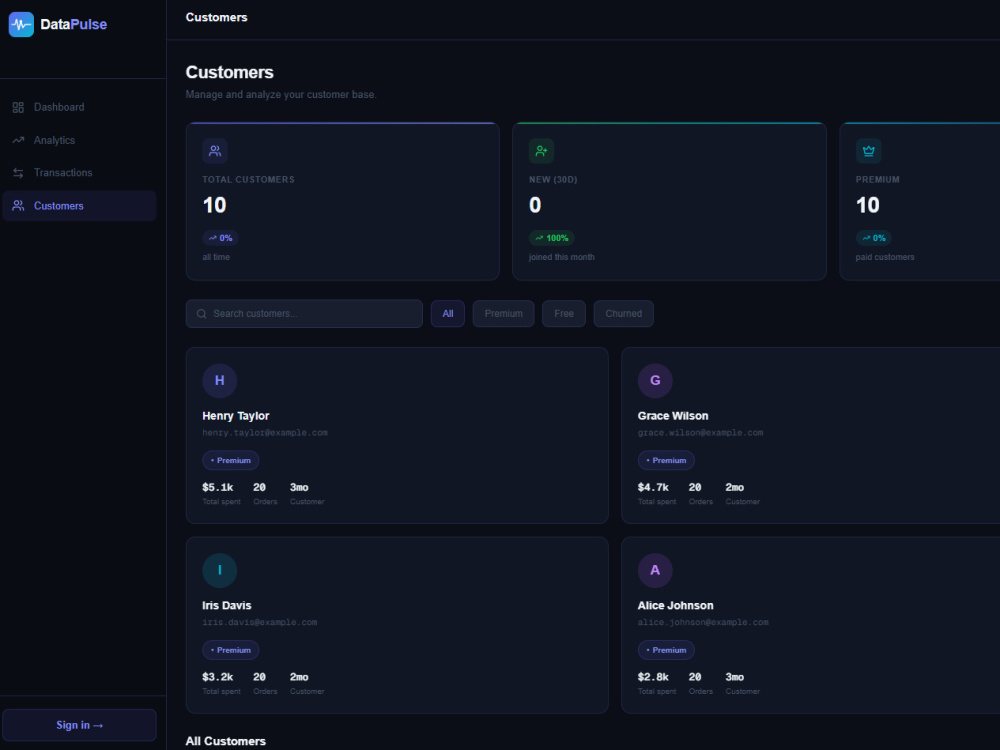Click the Customers title in top bar
This screenshot has height=750, width=1000.
coord(216,17)
